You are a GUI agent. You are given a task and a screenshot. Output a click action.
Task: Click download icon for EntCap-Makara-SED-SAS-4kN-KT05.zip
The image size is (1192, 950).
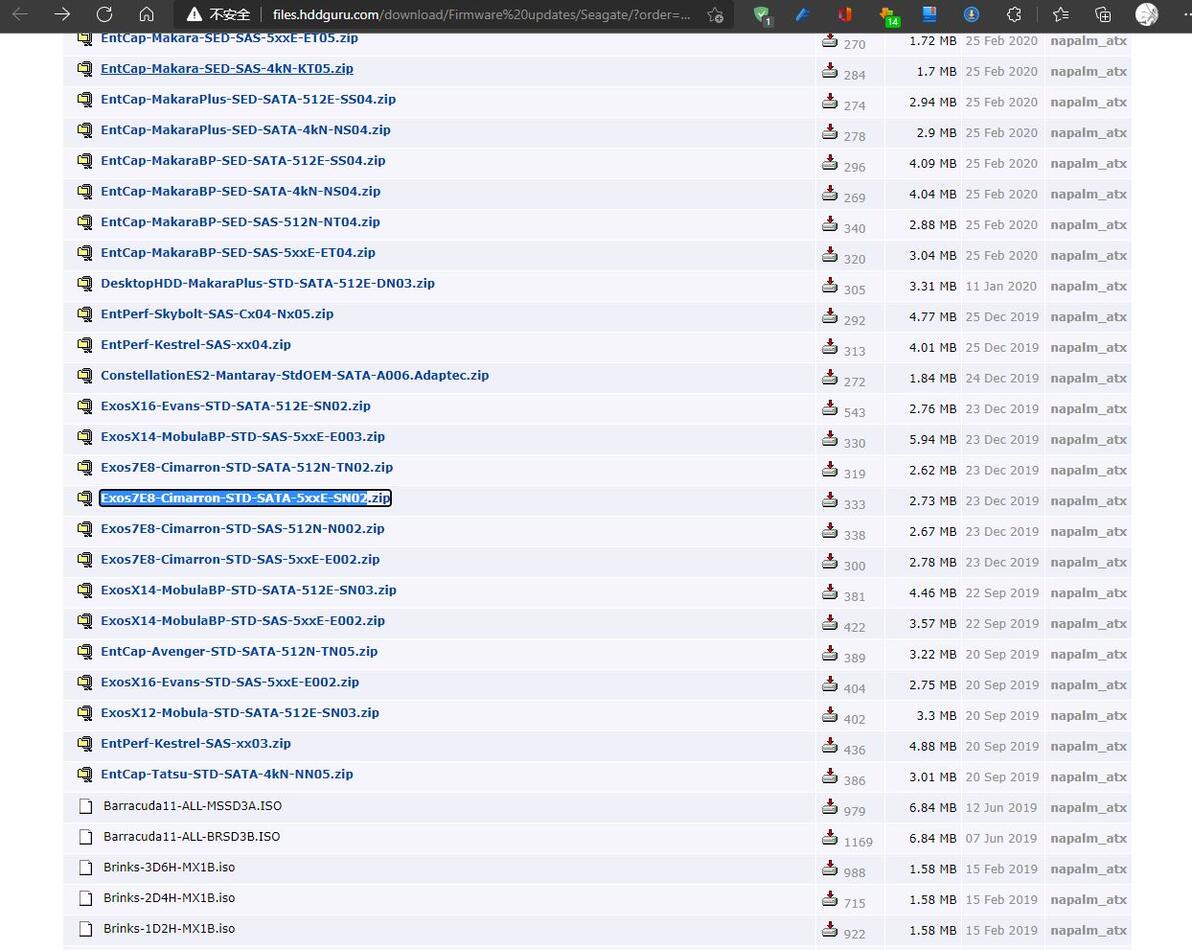pos(829,71)
